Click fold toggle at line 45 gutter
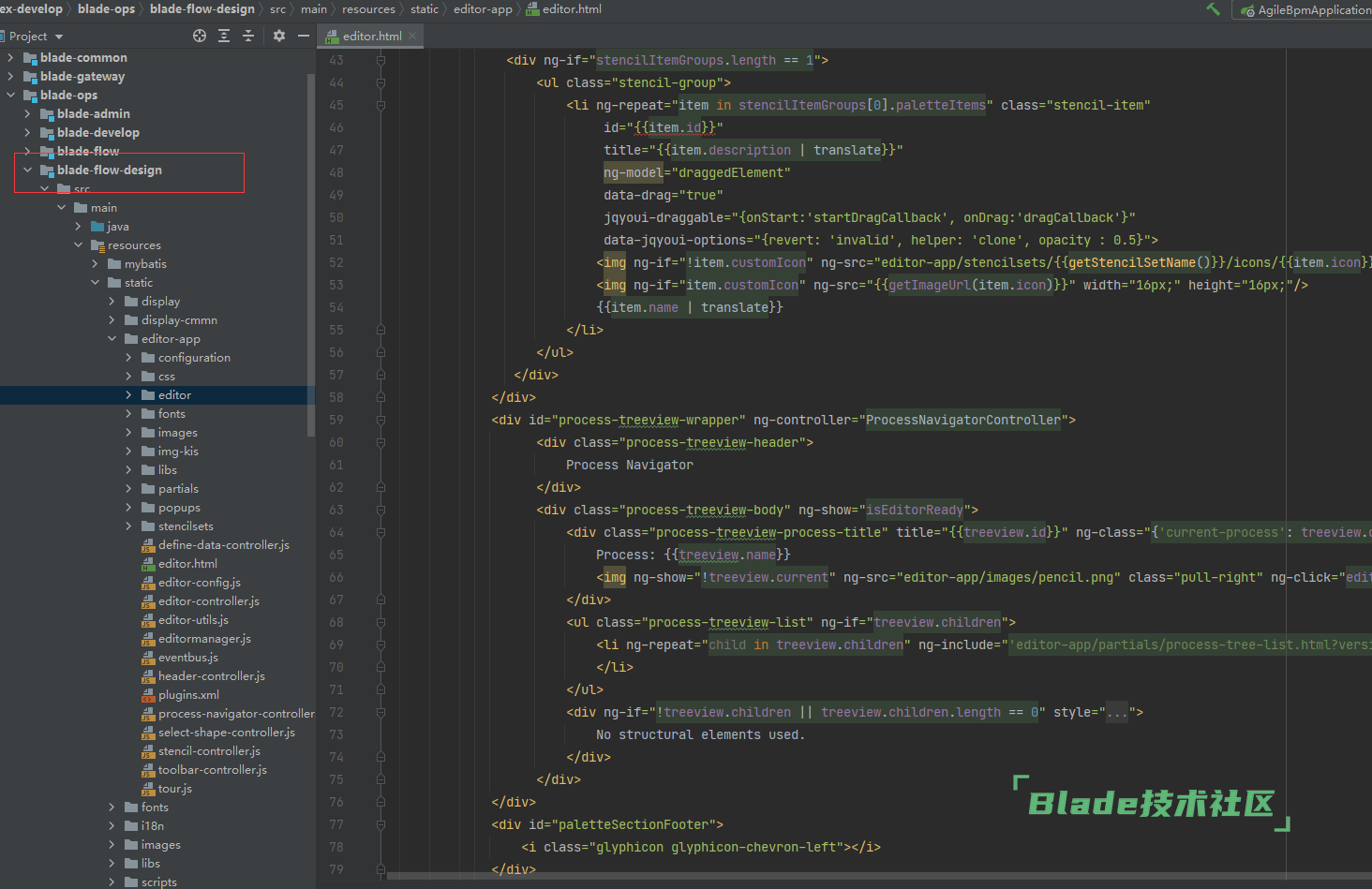This screenshot has height=889, width=1372. click(x=380, y=105)
